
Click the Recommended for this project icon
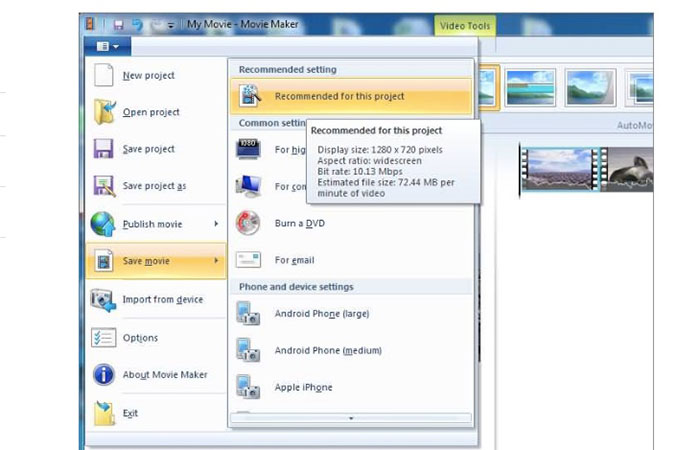coord(250,96)
